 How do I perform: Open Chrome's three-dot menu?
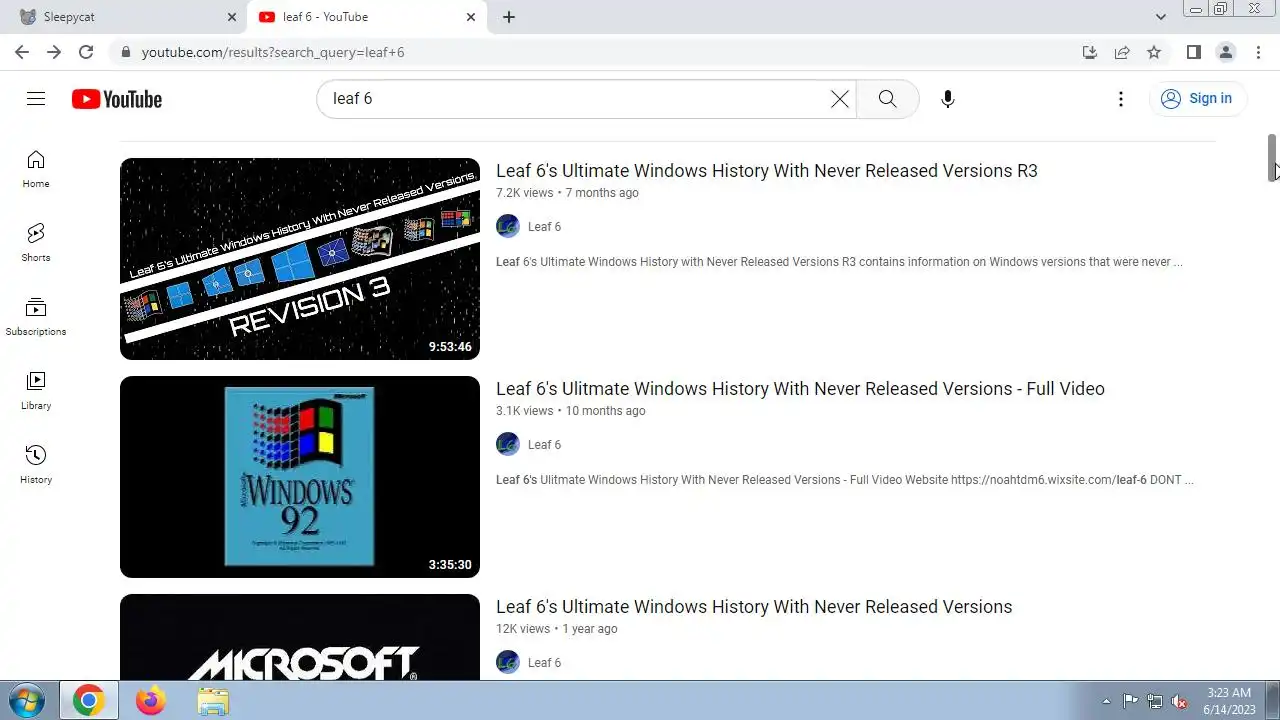coord(1258,52)
